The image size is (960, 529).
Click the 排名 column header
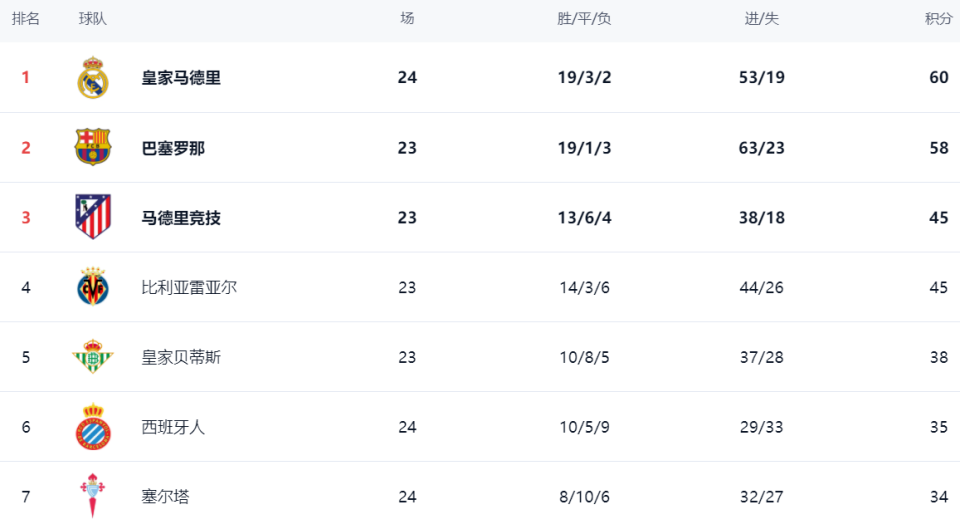coord(26,19)
